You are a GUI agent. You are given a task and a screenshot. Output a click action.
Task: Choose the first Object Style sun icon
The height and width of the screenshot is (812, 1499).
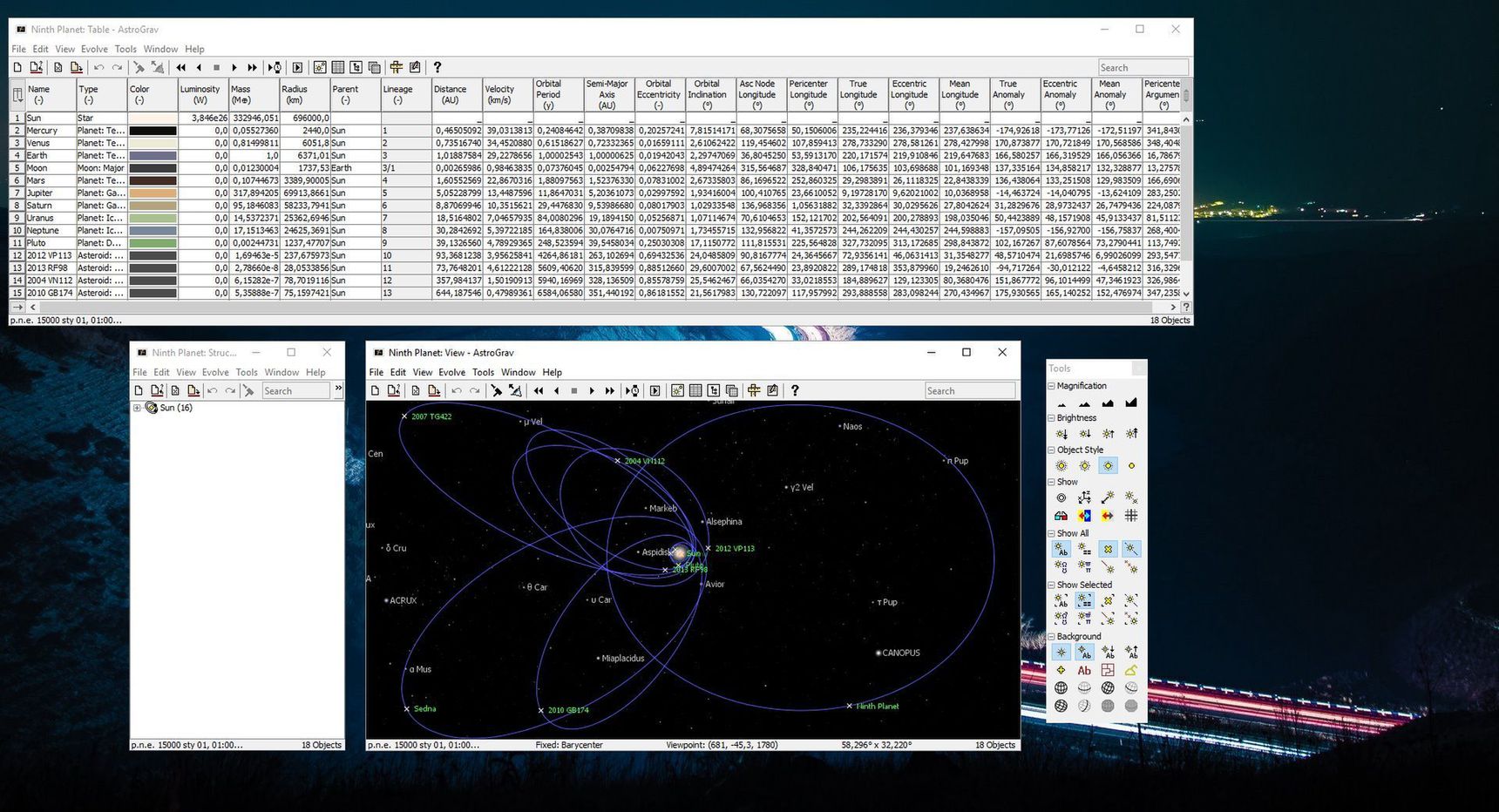tap(1062, 466)
